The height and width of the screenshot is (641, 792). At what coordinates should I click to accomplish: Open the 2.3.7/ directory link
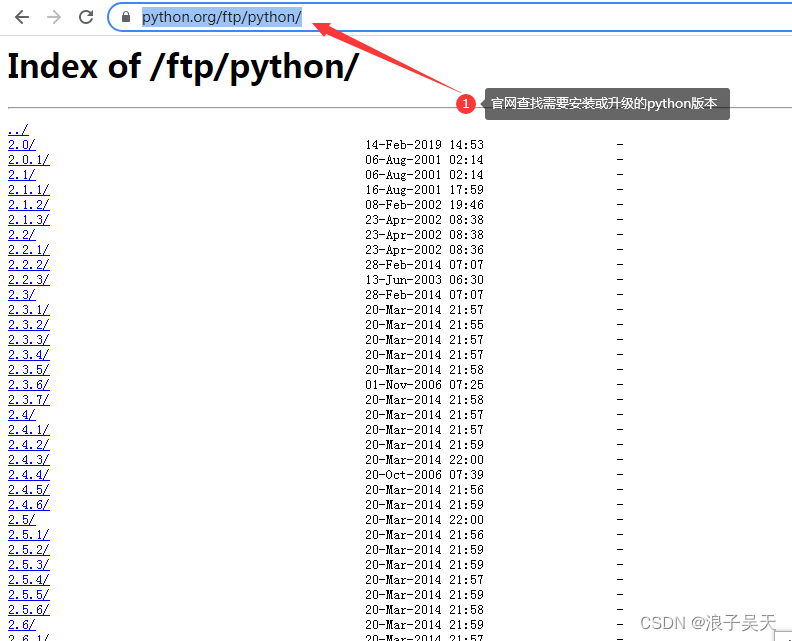[x=29, y=400]
